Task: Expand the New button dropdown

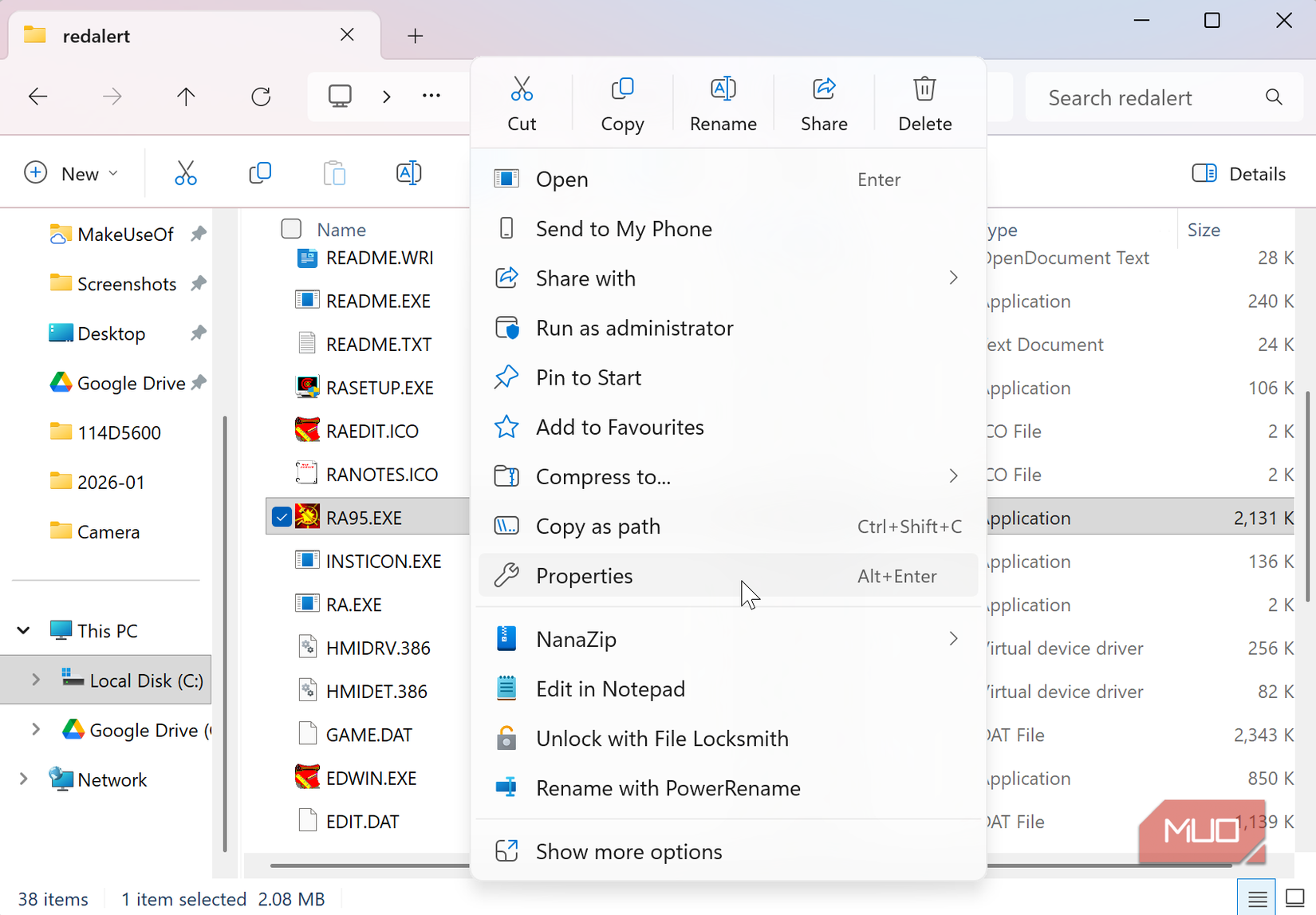Action: 112,172
